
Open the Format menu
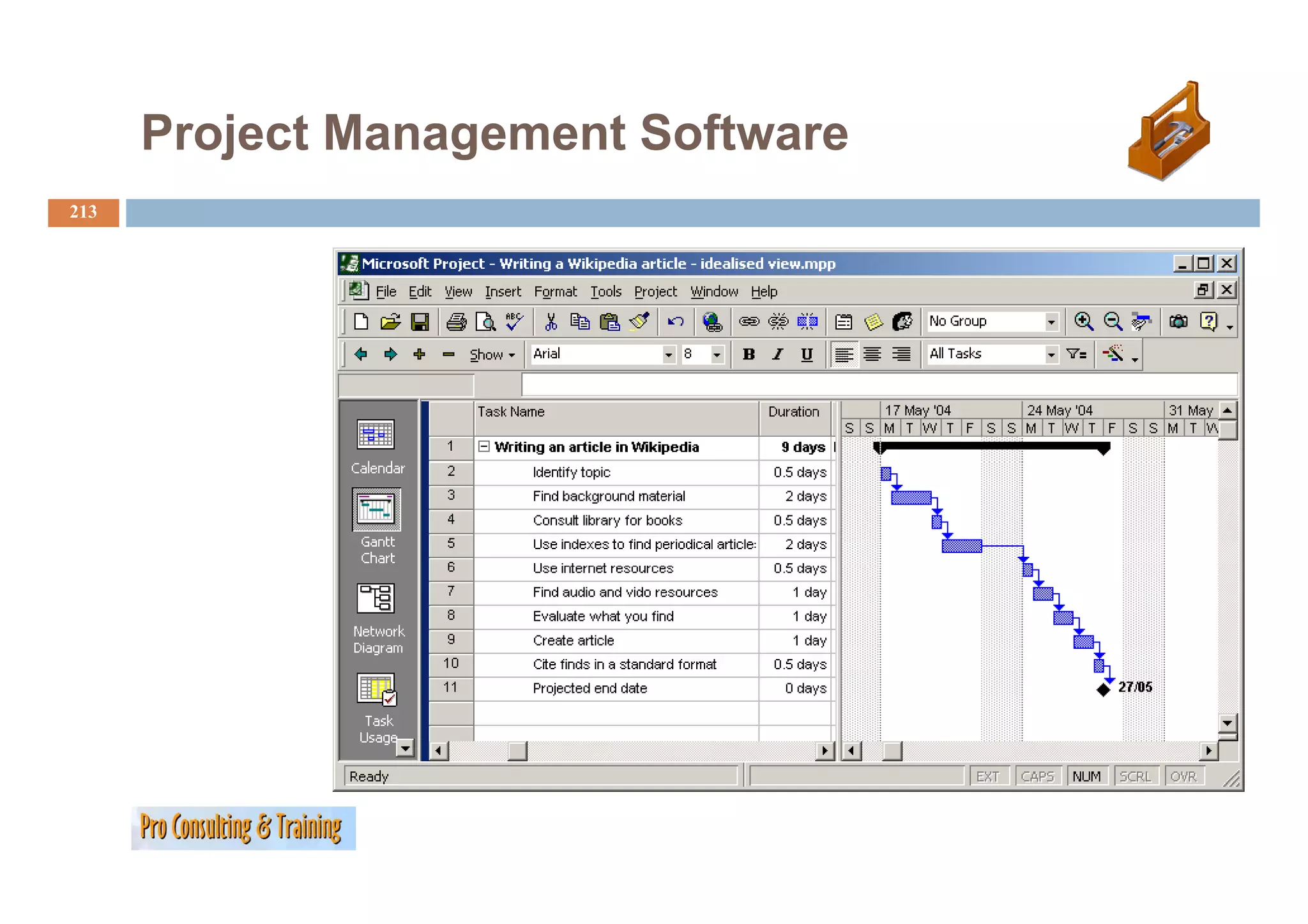555,292
